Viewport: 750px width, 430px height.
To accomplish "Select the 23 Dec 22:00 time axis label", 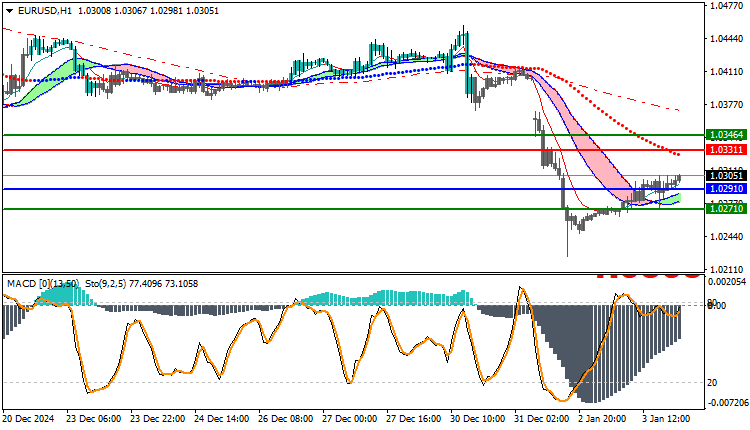I will (x=157, y=419).
